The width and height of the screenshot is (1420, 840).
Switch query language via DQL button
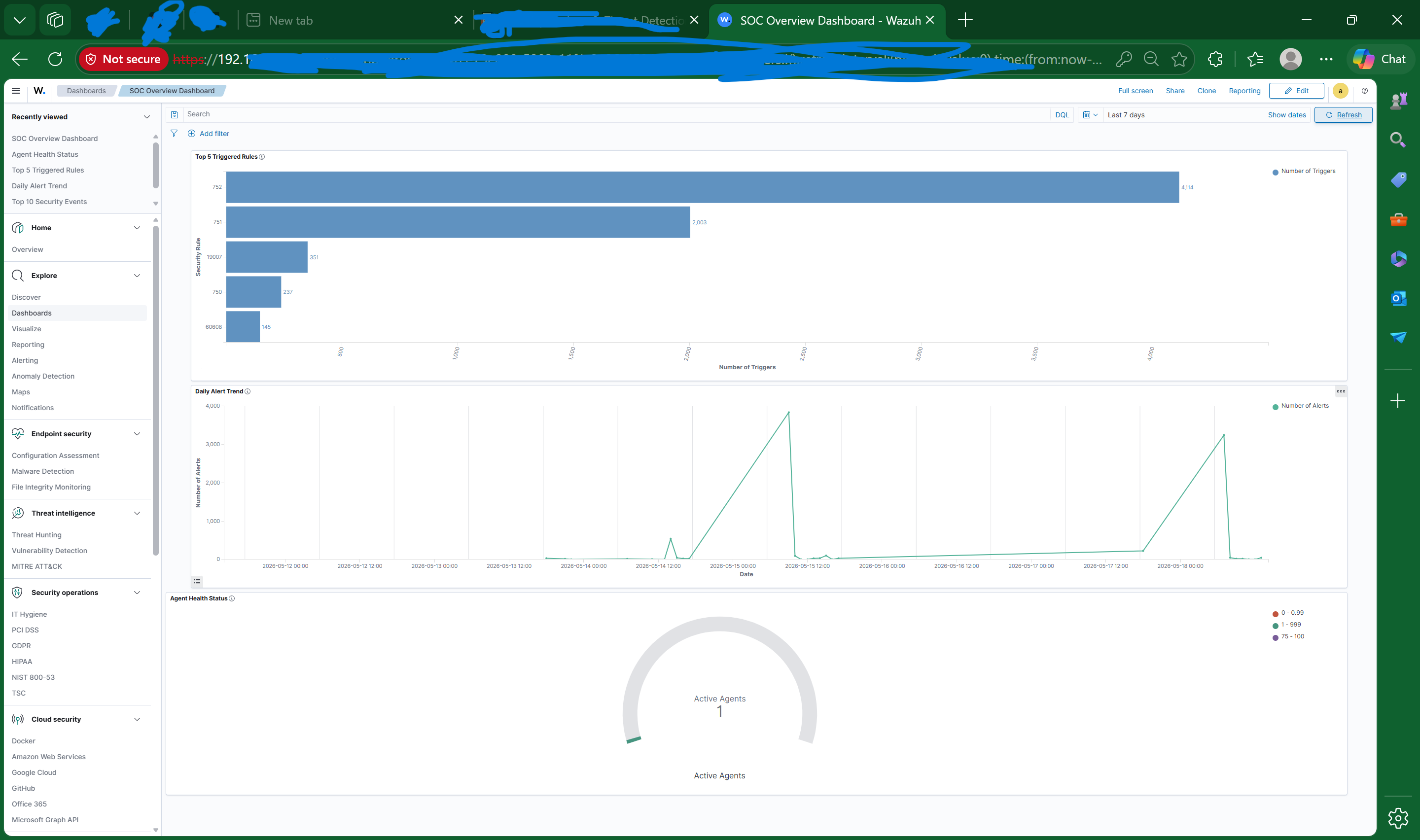pyautogui.click(x=1062, y=115)
